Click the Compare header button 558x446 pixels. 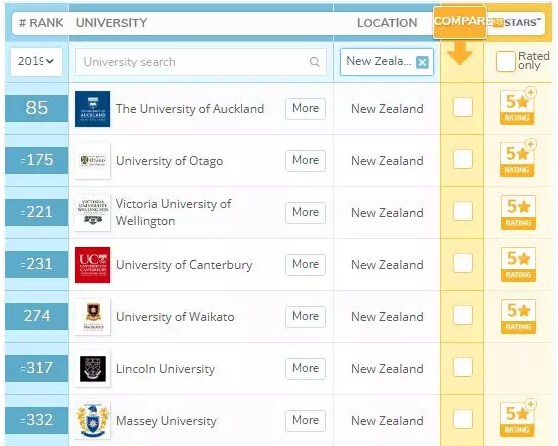[460, 22]
